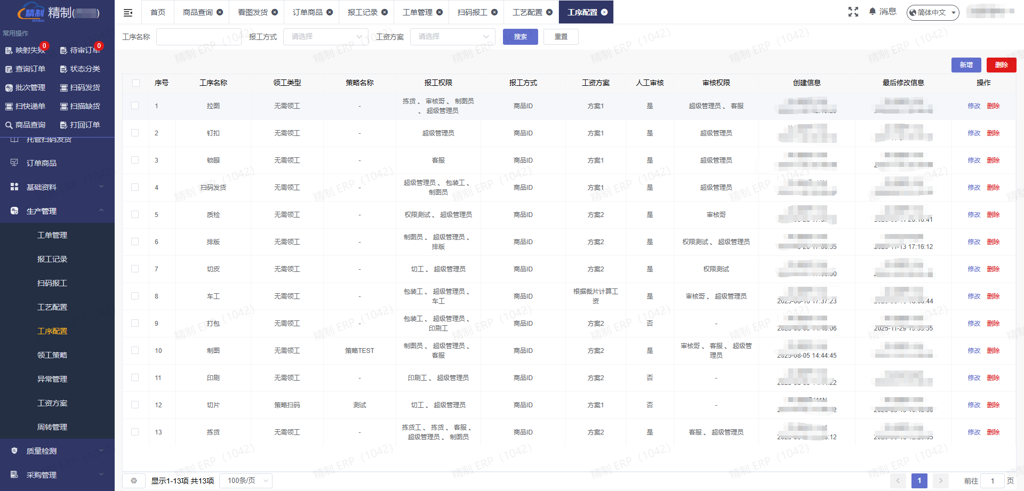Open the 扫码发货 quick shortcut in sidebar
Screen dimensions: 1024x491
click(x=80, y=87)
